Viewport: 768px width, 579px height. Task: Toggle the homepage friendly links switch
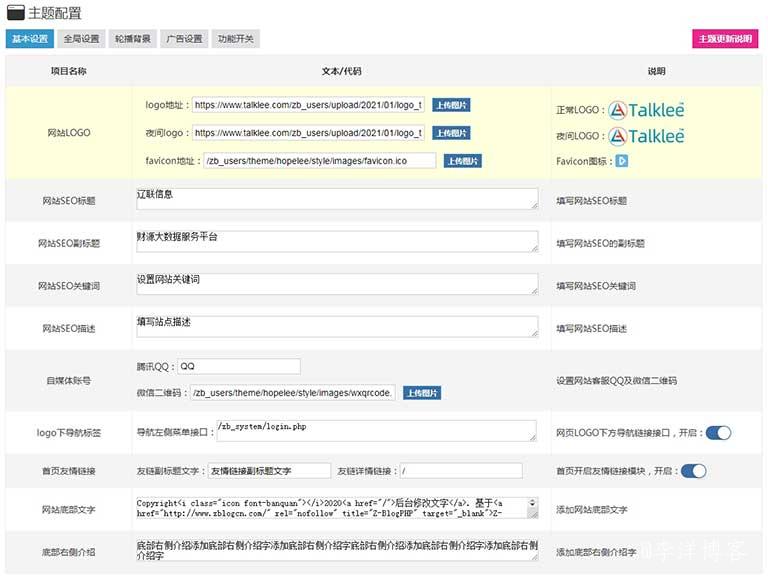tap(693, 471)
